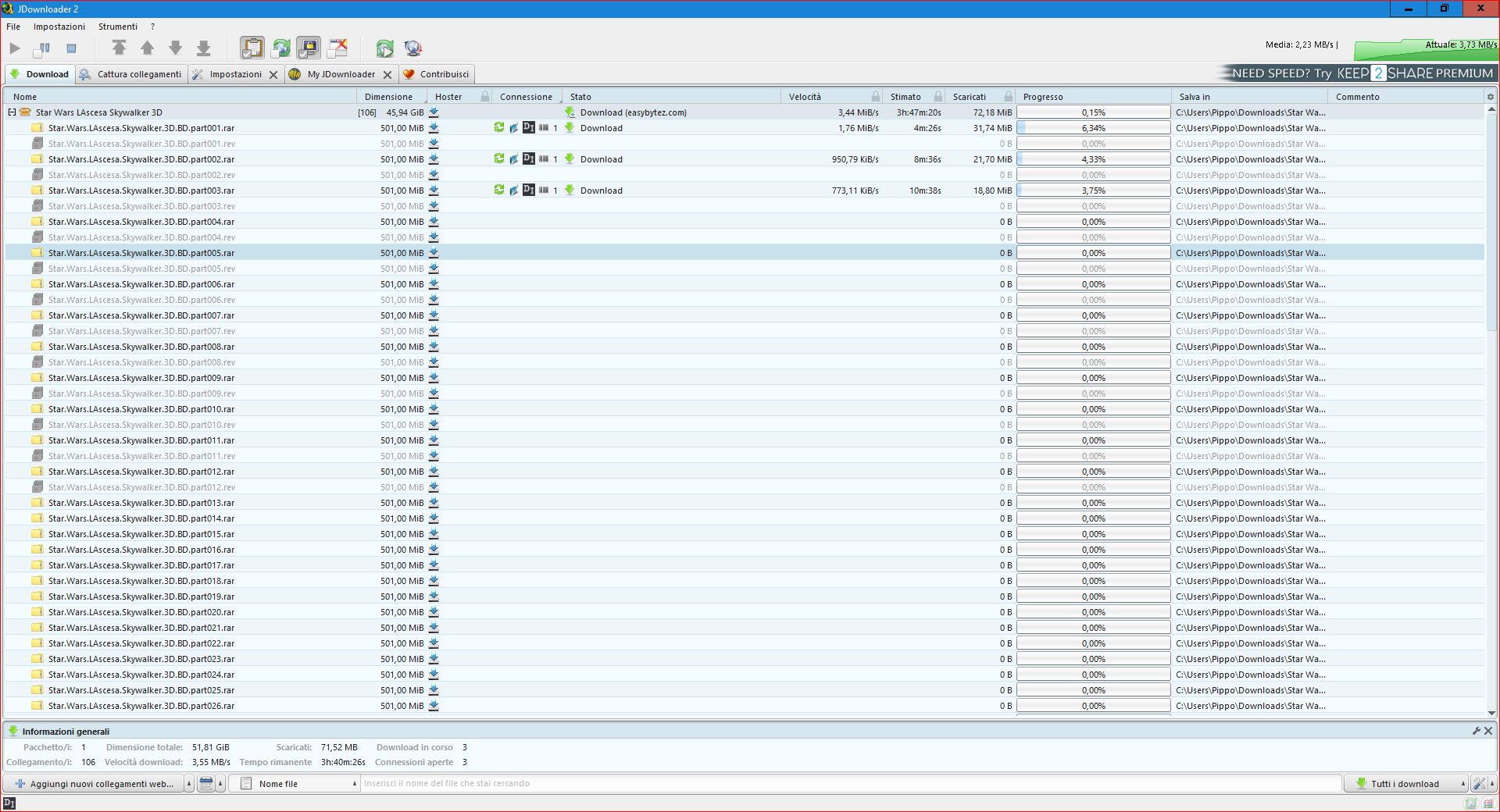
Task: Open the File menu
Action: (13, 27)
